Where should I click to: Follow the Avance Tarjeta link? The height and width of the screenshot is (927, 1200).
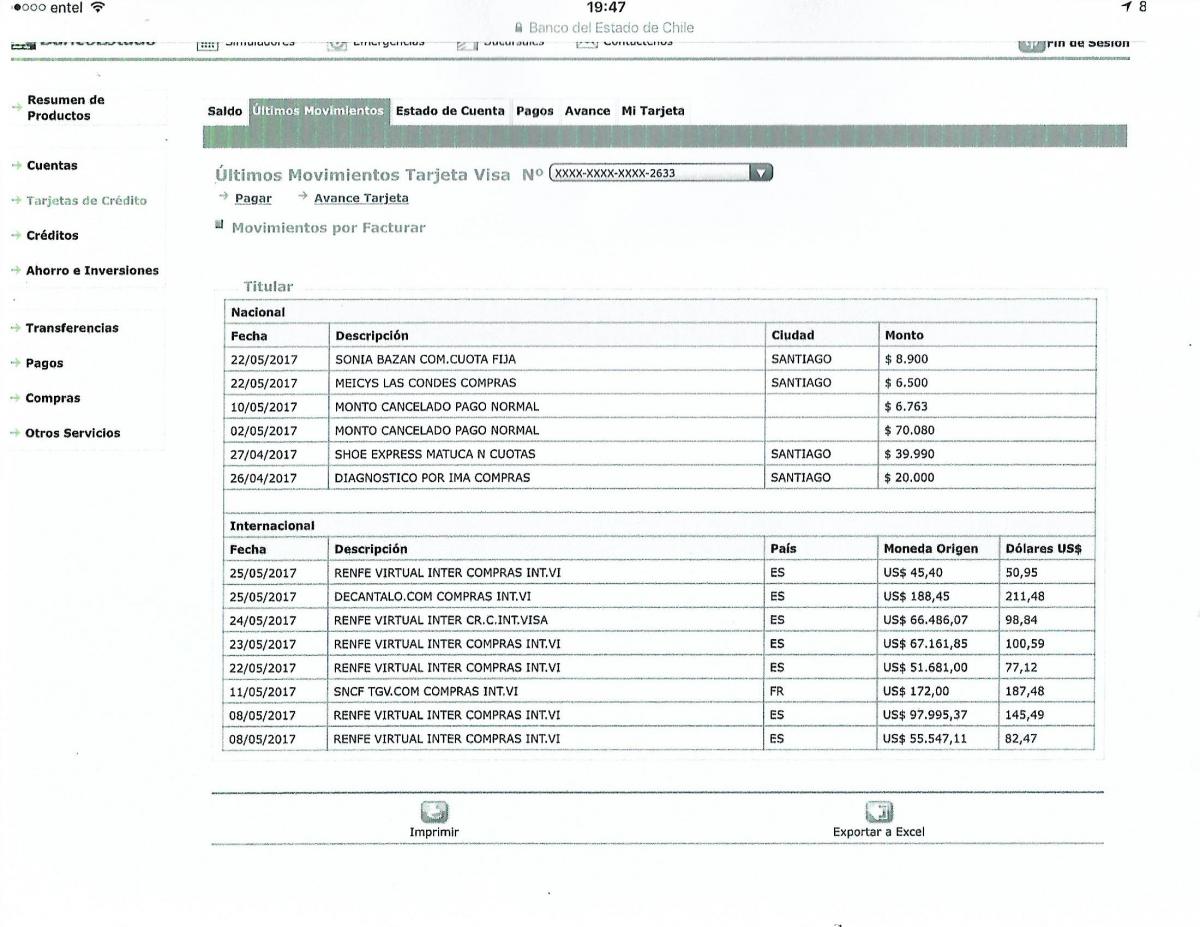click(361, 198)
